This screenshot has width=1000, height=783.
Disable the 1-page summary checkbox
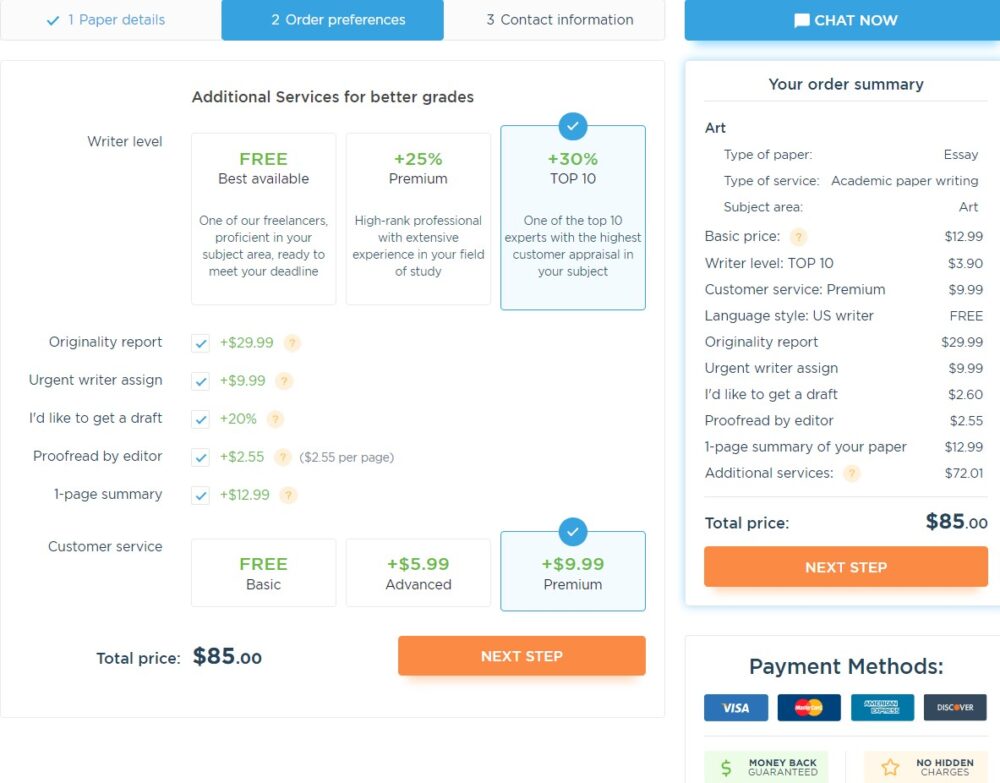click(x=200, y=495)
